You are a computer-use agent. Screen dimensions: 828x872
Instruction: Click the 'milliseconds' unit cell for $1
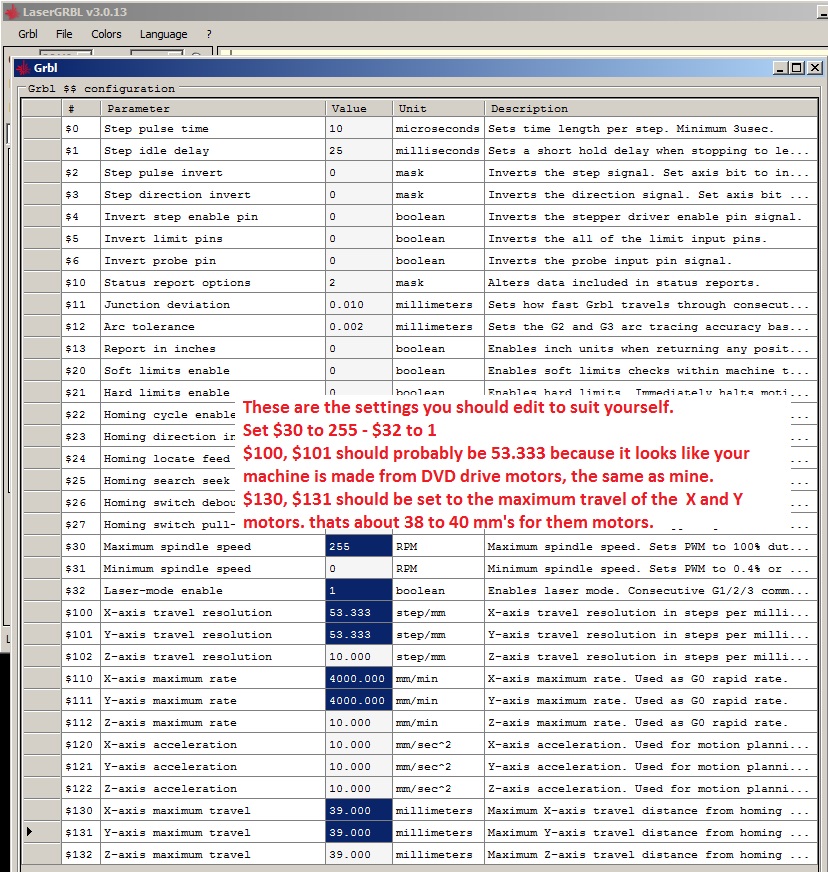pyautogui.click(x=438, y=151)
